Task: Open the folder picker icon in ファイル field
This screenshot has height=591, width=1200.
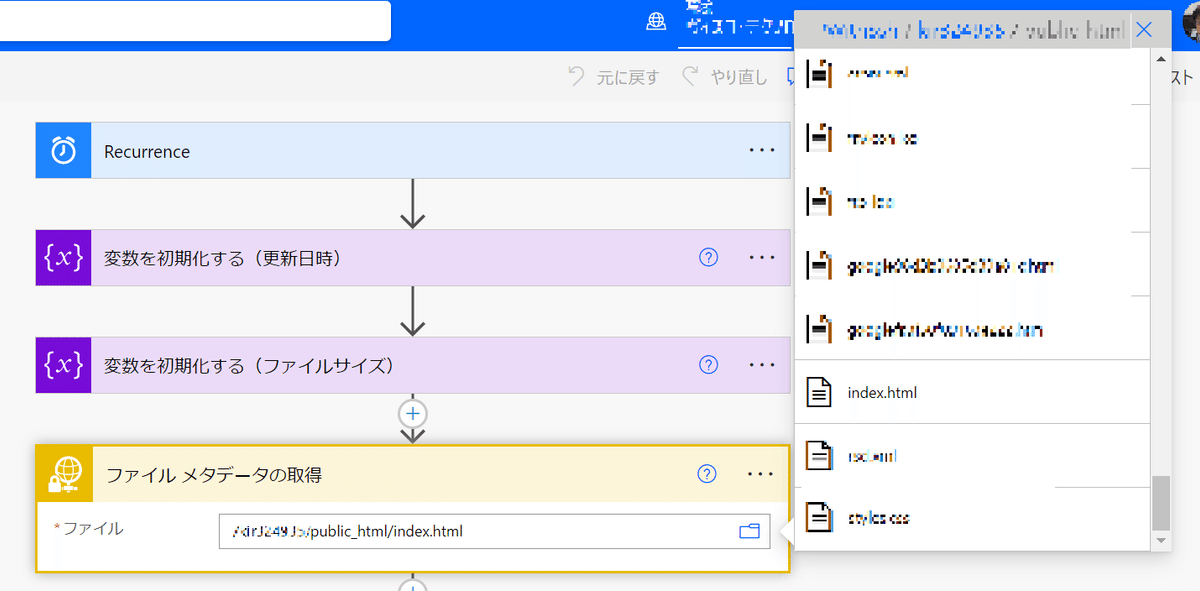Action: (750, 531)
